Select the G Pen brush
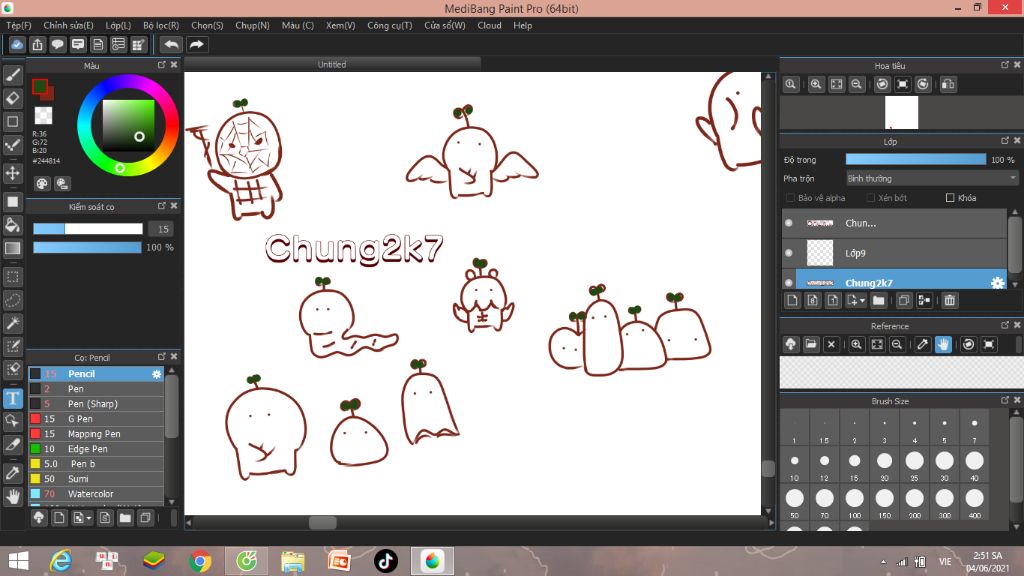Viewport: 1024px width, 576px height. (x=96, y=419)
